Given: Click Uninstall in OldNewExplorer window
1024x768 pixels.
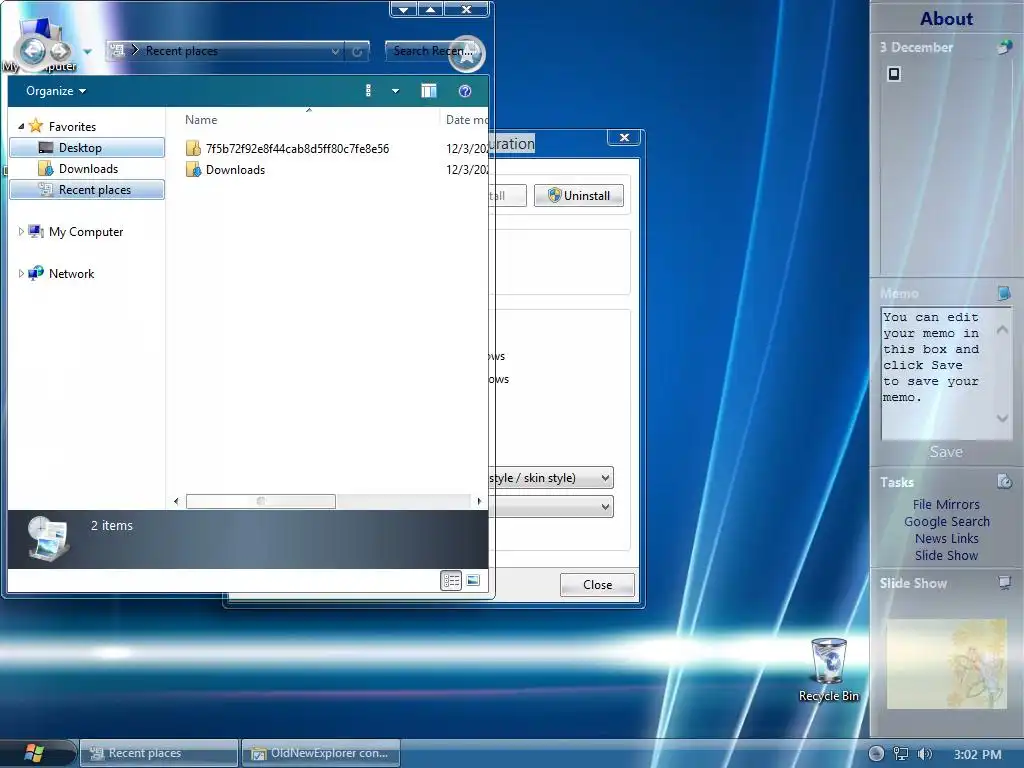Looking at the screenshot, I should point(579,195).
